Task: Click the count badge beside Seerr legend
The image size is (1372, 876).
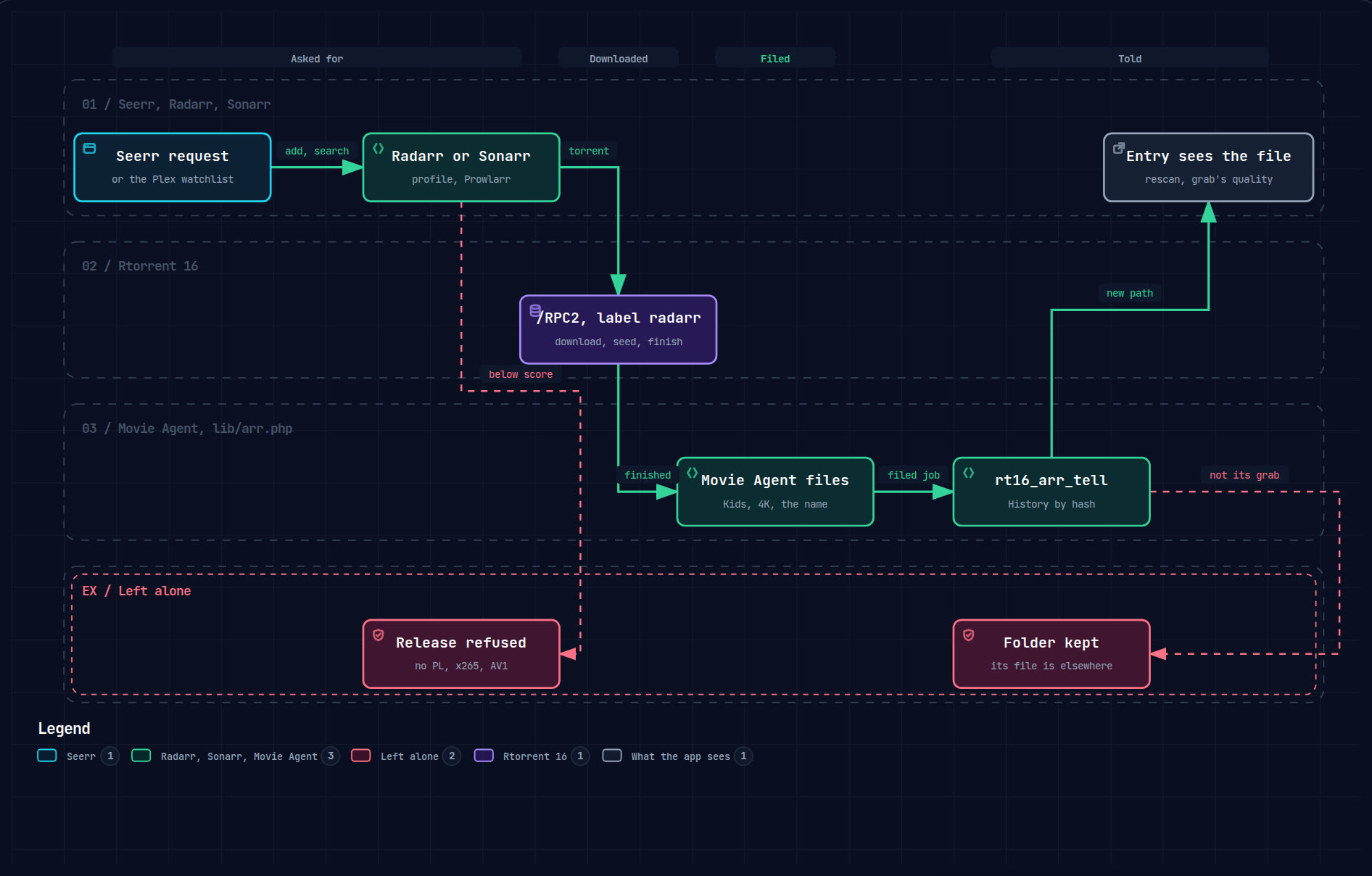Action: (110, 756)
